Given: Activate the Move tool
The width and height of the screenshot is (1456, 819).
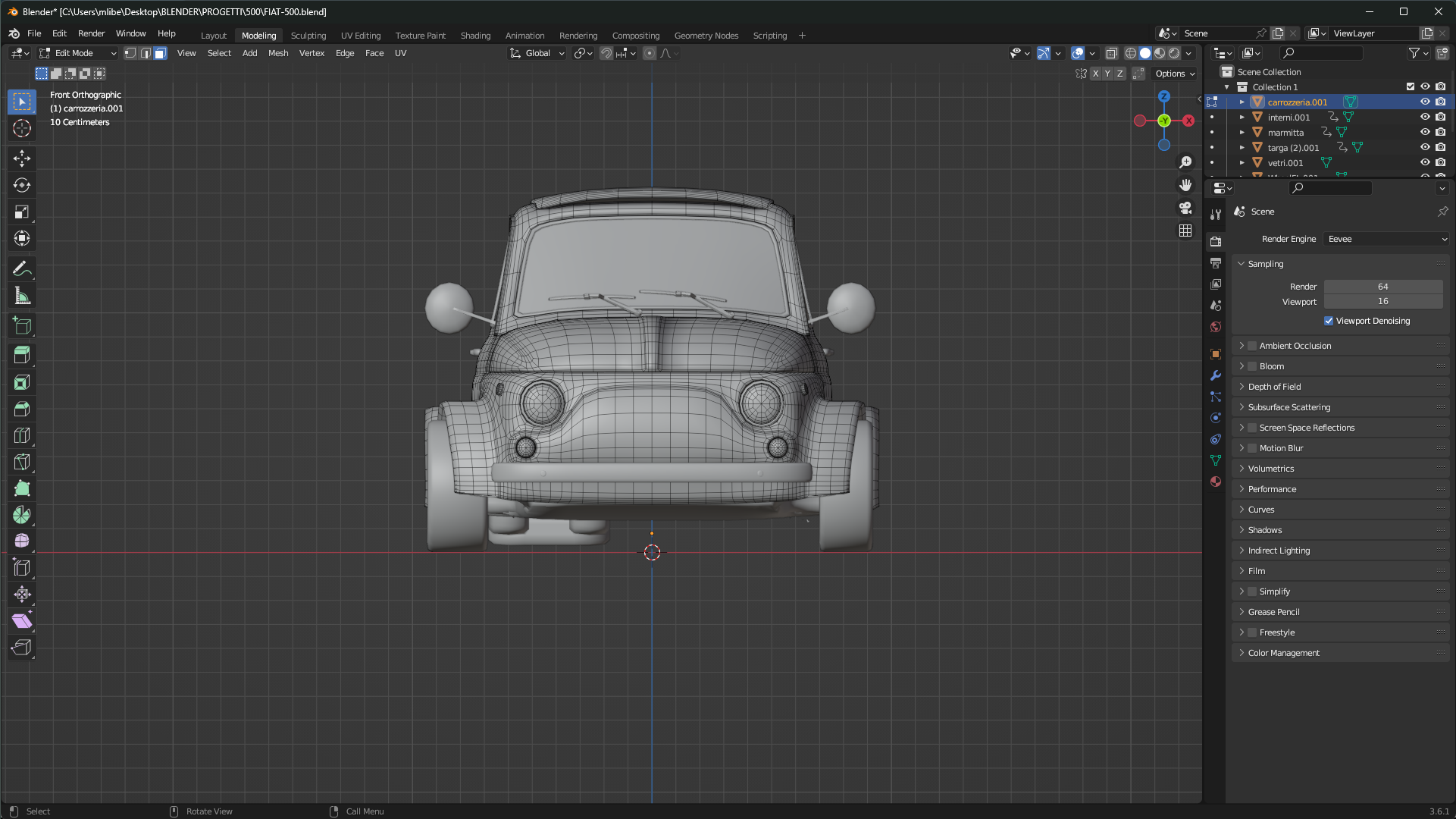Looking at the screenshot, I should click(22, 158).
